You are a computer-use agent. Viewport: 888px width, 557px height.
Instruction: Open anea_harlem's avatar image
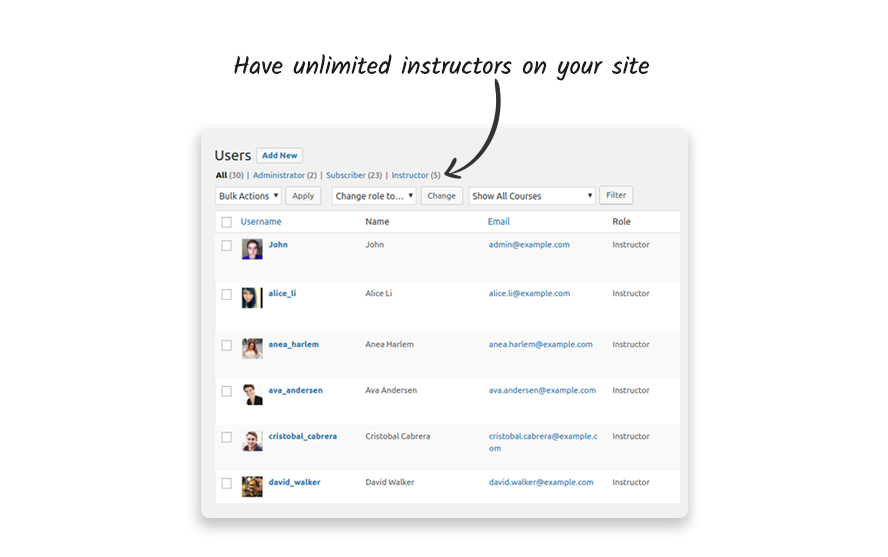(252, 349)
